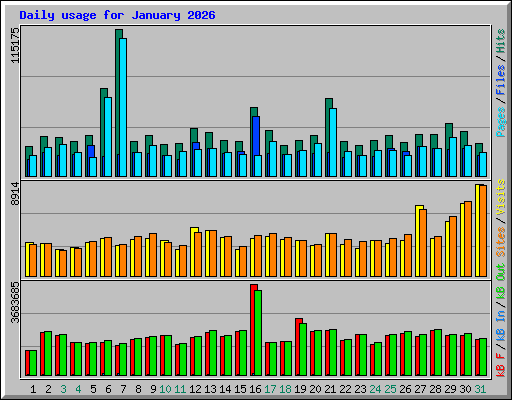Viewport: 512px width, 400px height.
Task: Click the orange sites bar on day 9
Action: click(153, 255)
